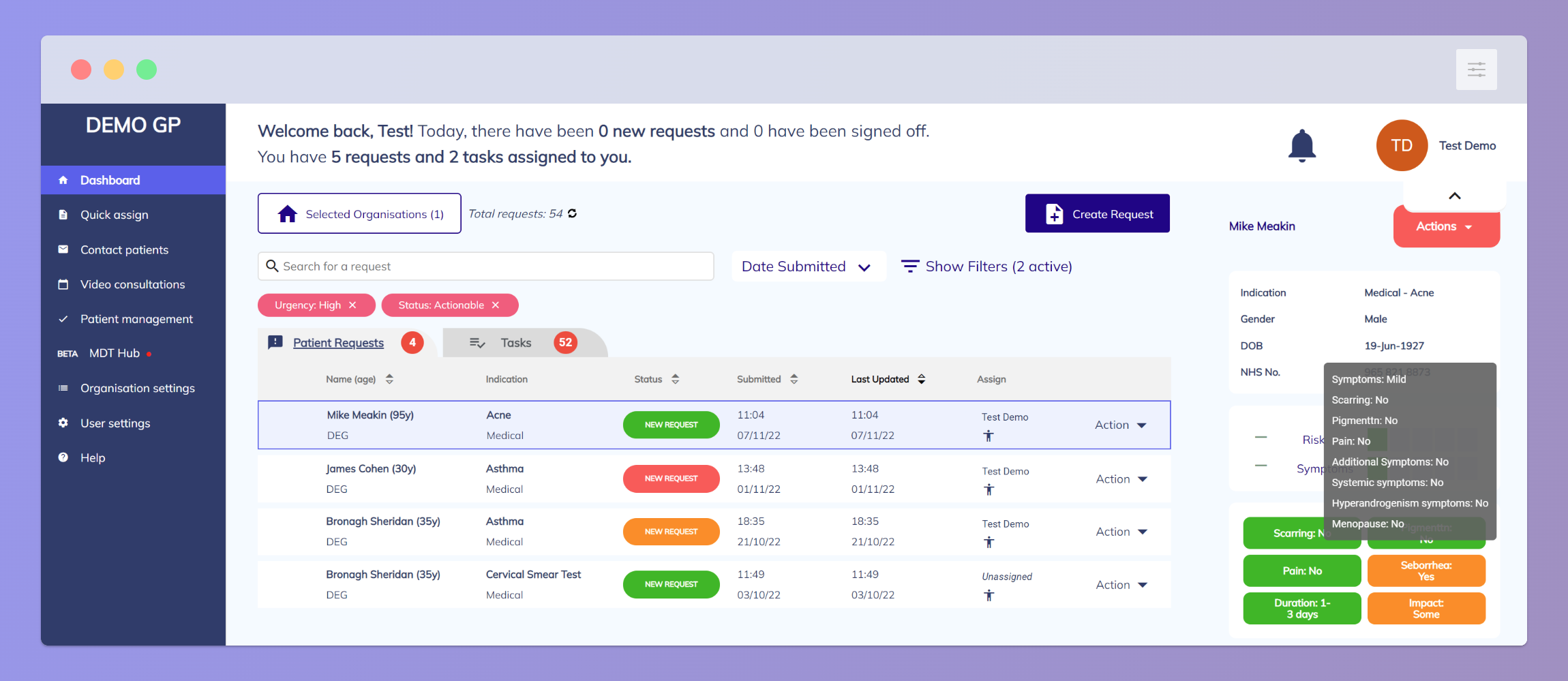The image size is (1568, 681).
Task: Open Show Filters (2 active)
Action: pos(986,267)
